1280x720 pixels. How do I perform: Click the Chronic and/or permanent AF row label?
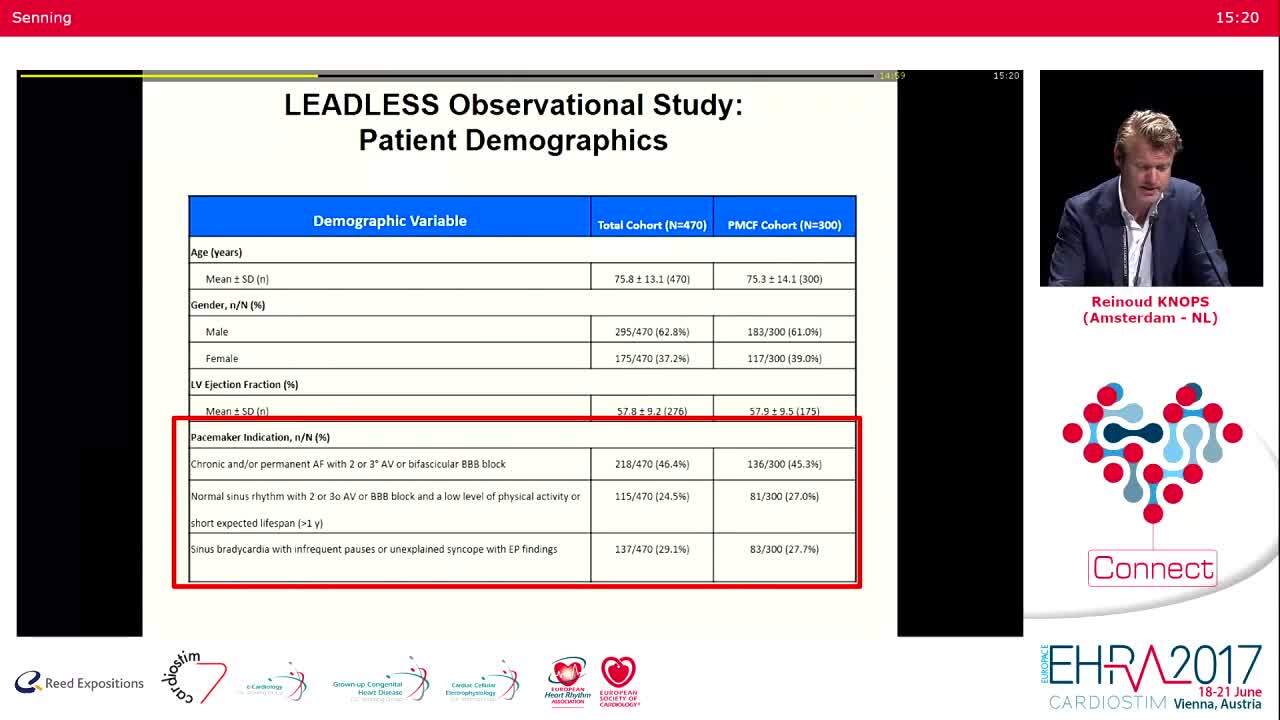[x=348, y=464]
